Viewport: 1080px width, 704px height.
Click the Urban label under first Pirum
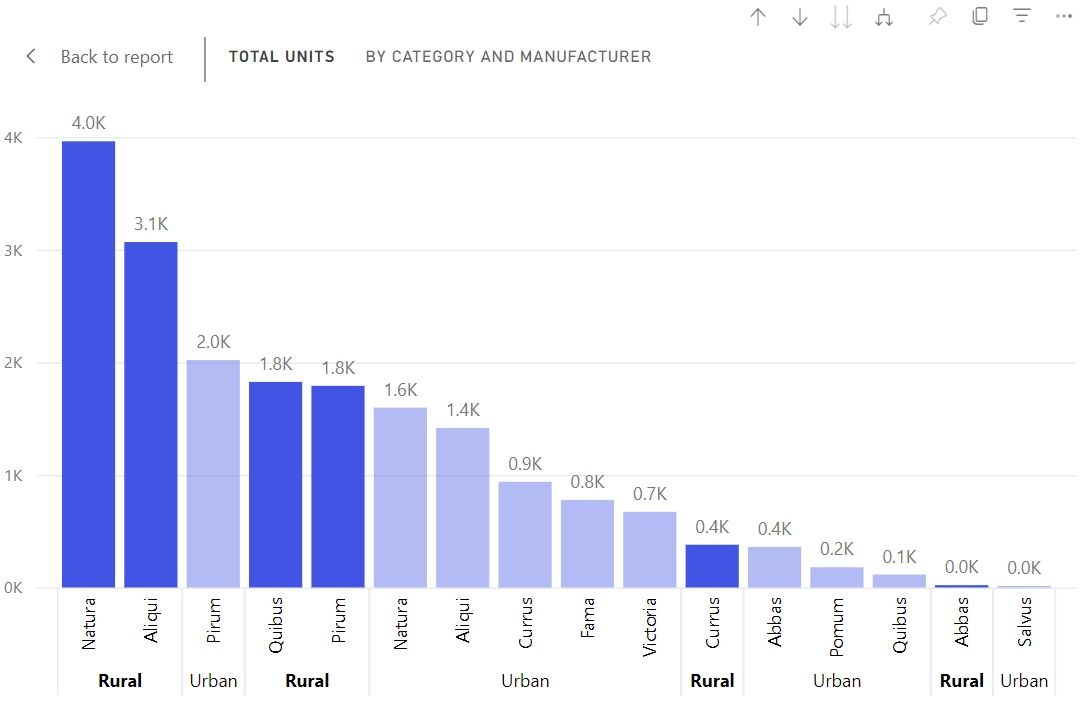[214, 681]
